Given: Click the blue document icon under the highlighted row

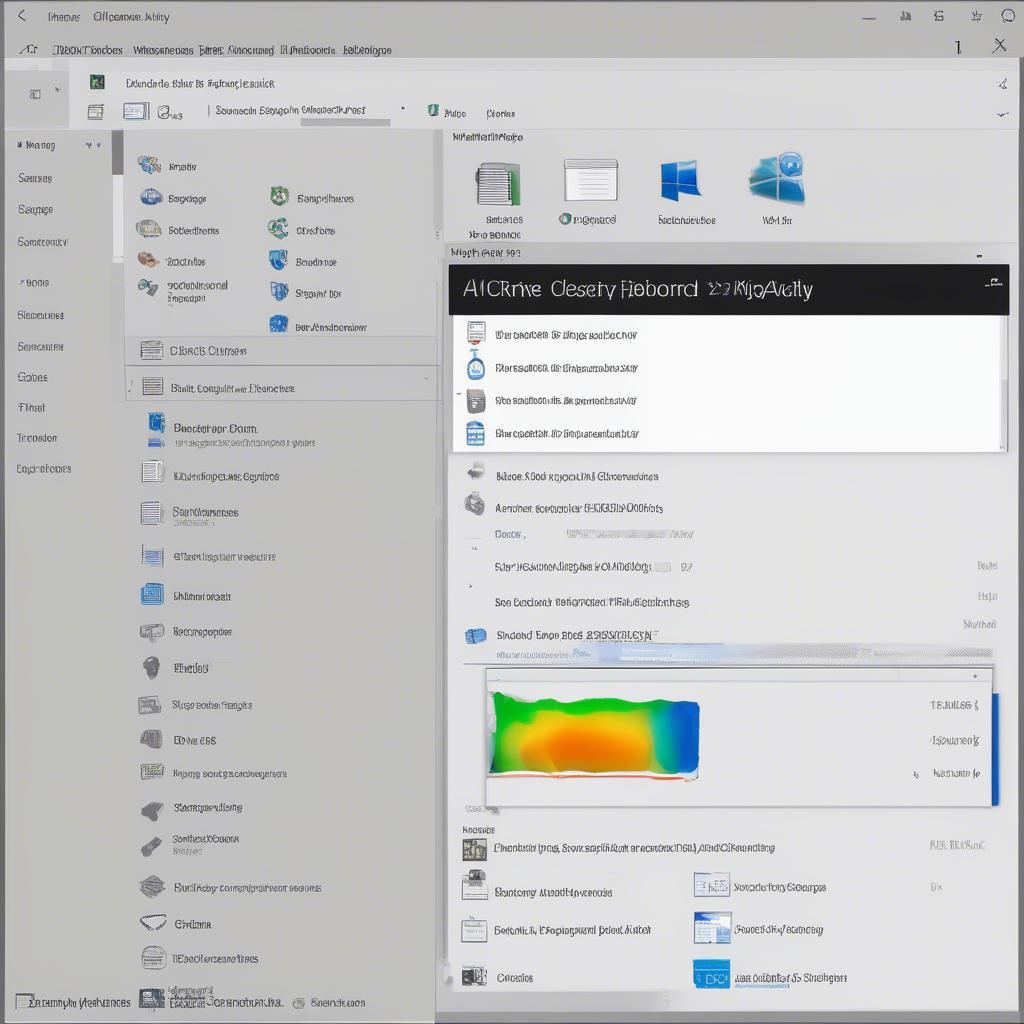Looking at the screenshot, I should [x=156, y=423].
